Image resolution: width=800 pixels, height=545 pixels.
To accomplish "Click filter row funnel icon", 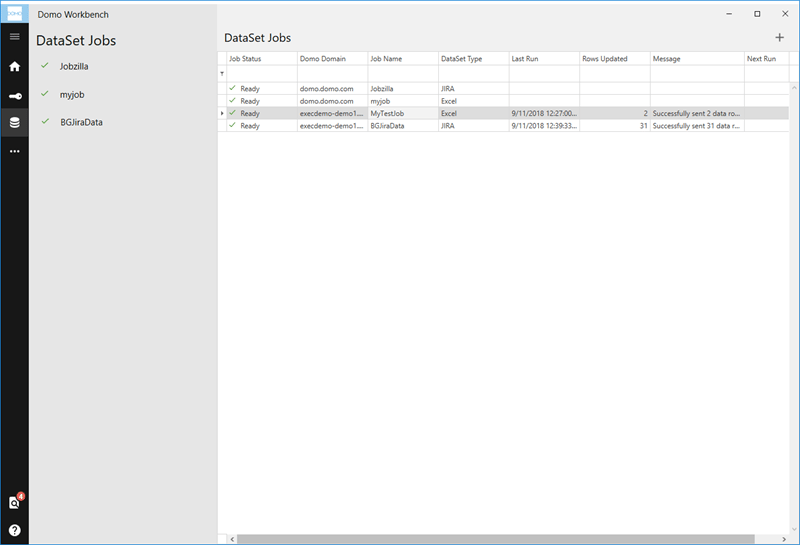I will click(222, 73).
